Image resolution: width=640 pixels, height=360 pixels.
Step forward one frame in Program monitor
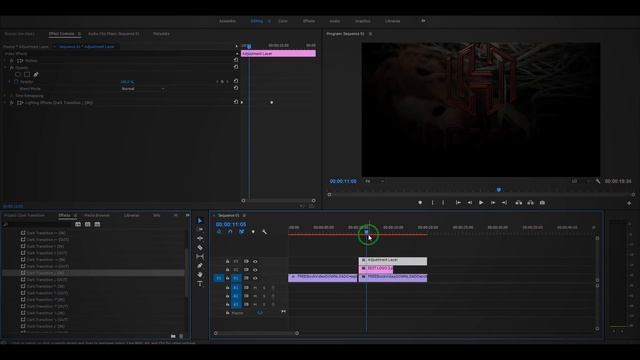[493, 202]
